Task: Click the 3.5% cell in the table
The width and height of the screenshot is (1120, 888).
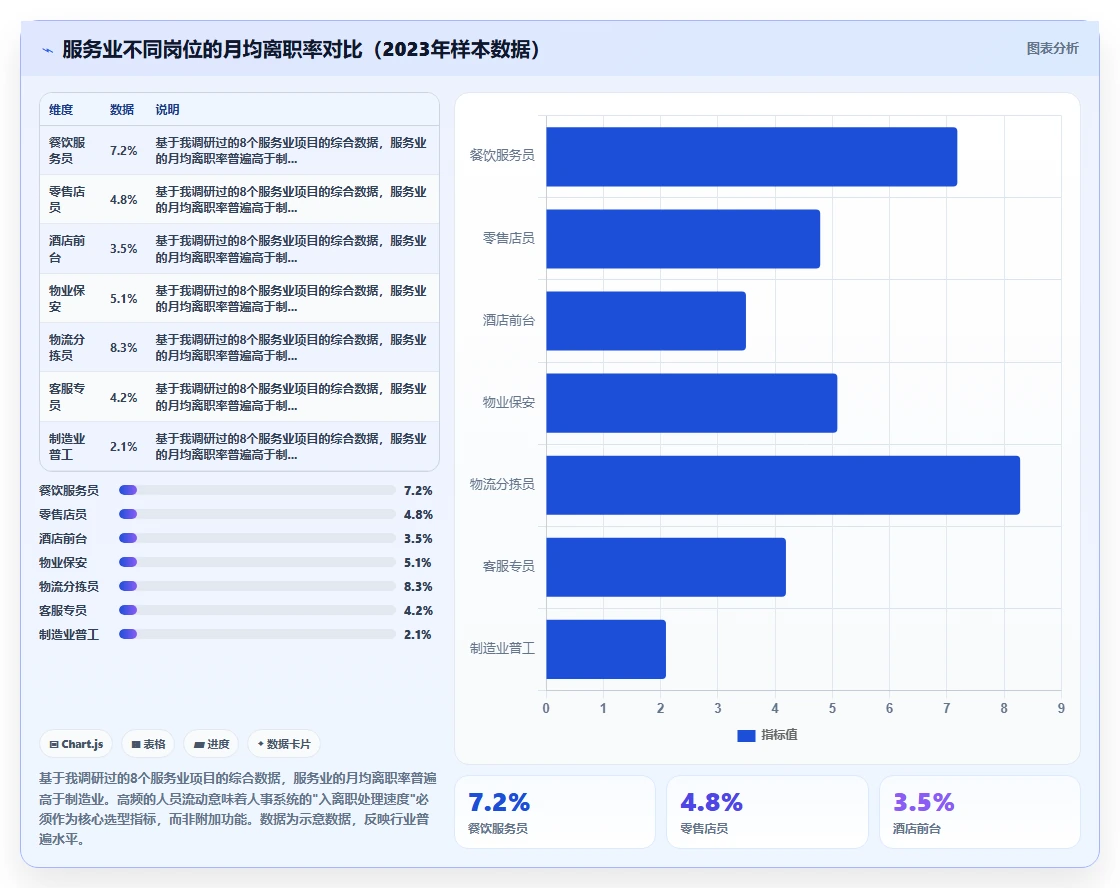Action: [x=123, y=249]
